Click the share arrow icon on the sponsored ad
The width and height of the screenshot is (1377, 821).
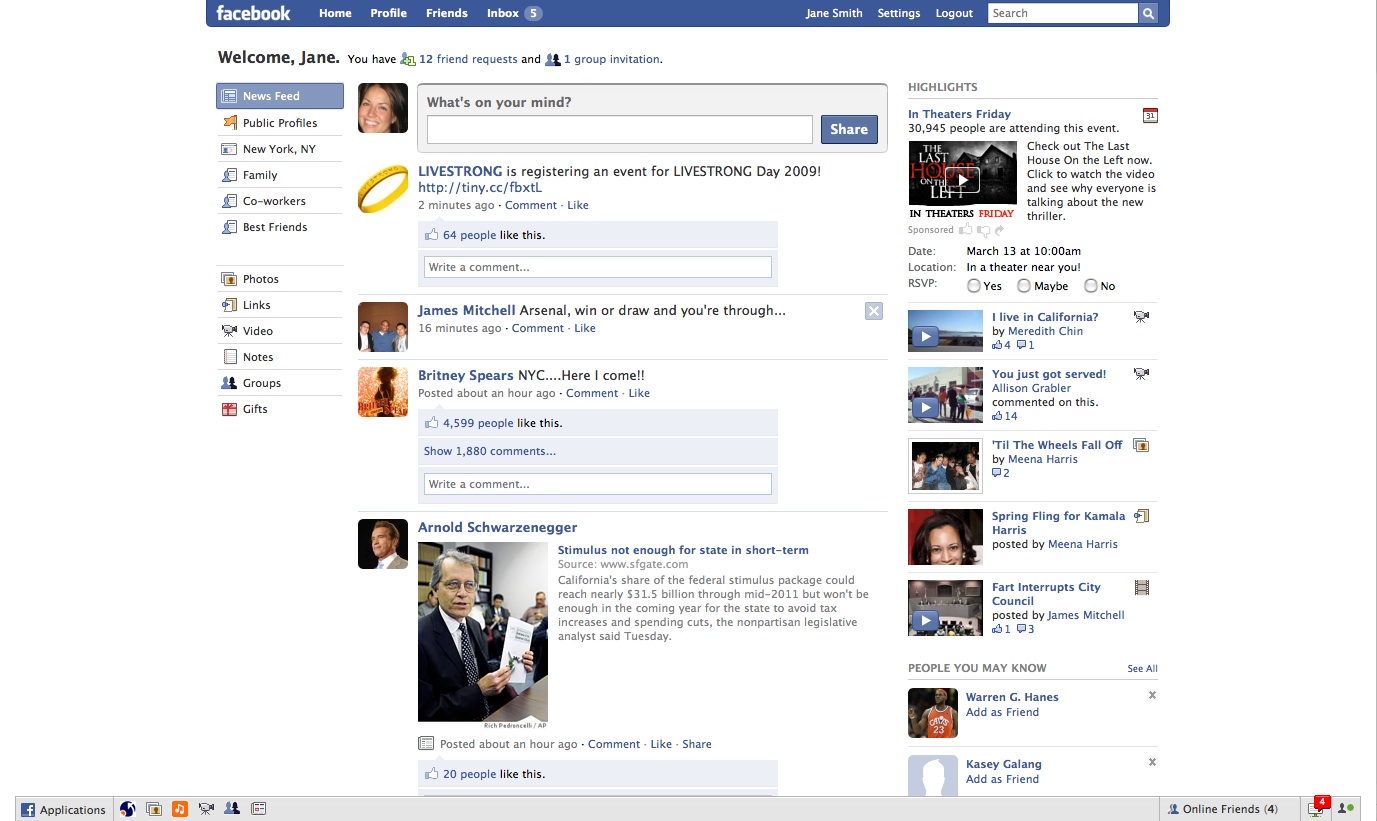pyautogui.click(x=998, y=230)
